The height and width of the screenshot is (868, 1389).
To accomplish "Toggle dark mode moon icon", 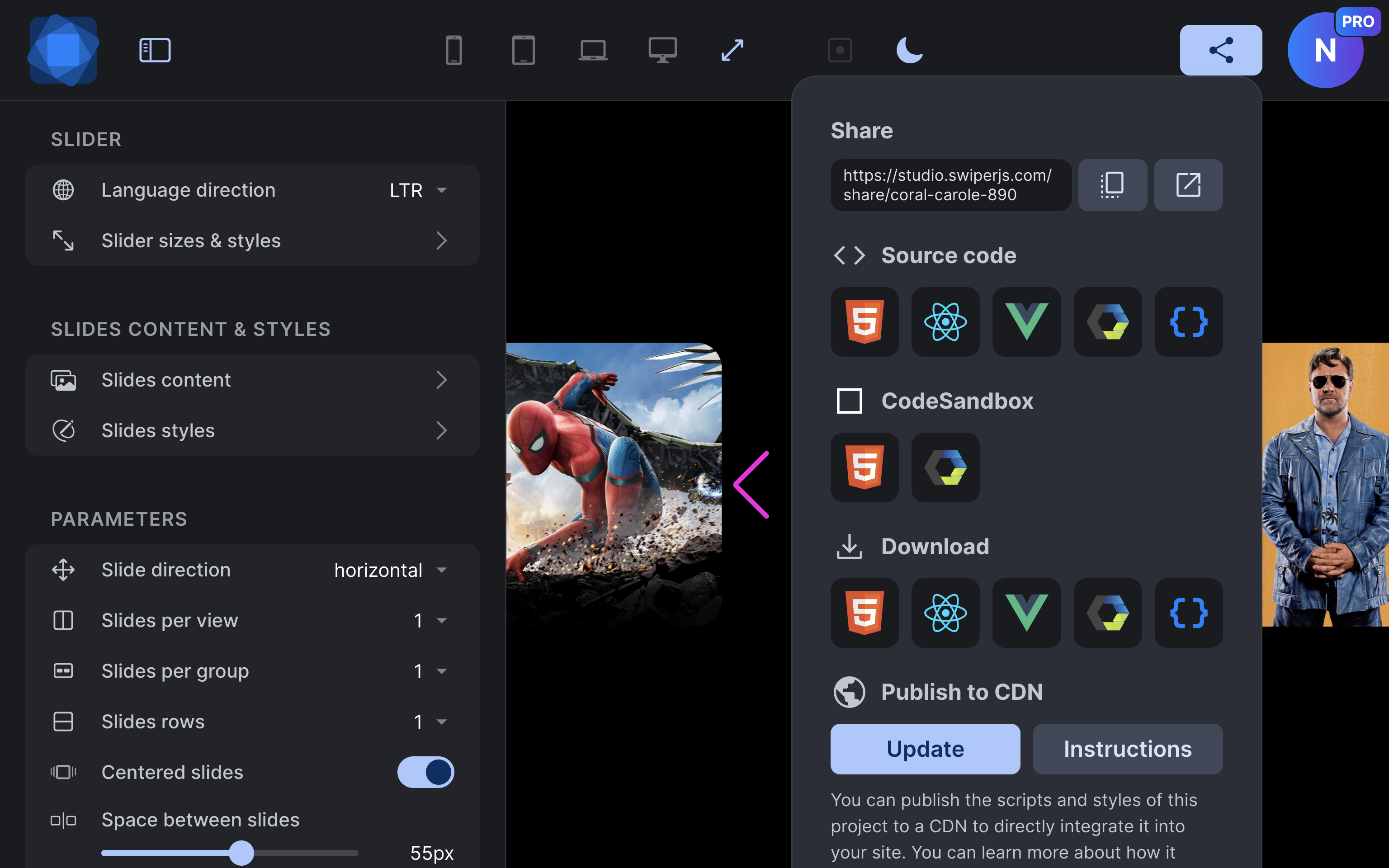I will (909, 50).
